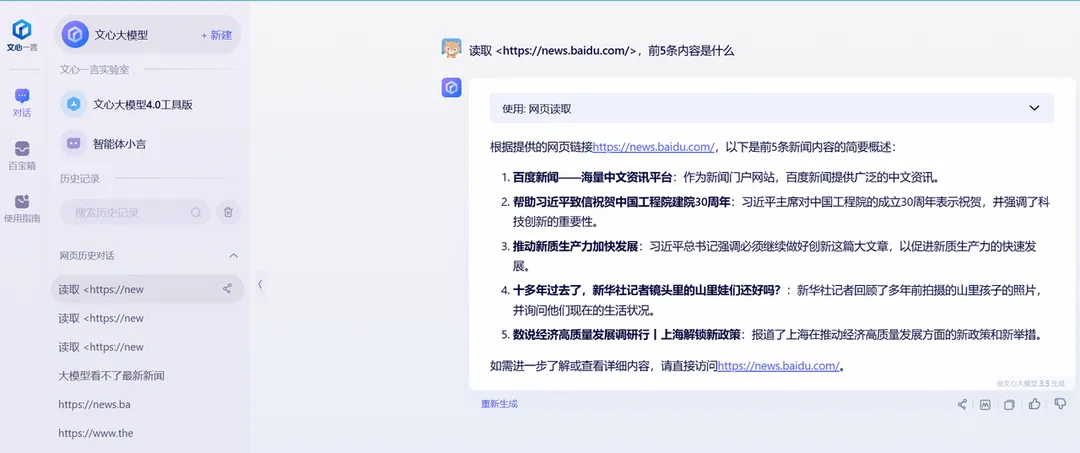1080x453 pixels.
Task: Click the + 新建 button
Action: click(216, 35)
